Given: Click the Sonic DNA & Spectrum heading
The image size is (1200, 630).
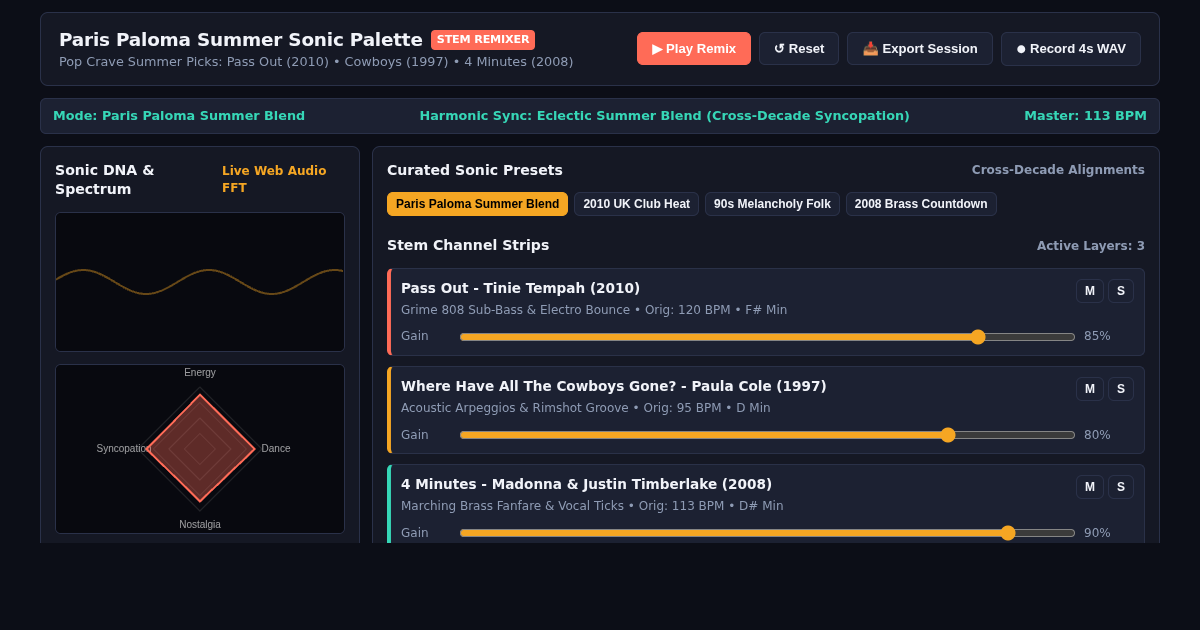Looking at the screenshot, I should click(x=105, y=180).
